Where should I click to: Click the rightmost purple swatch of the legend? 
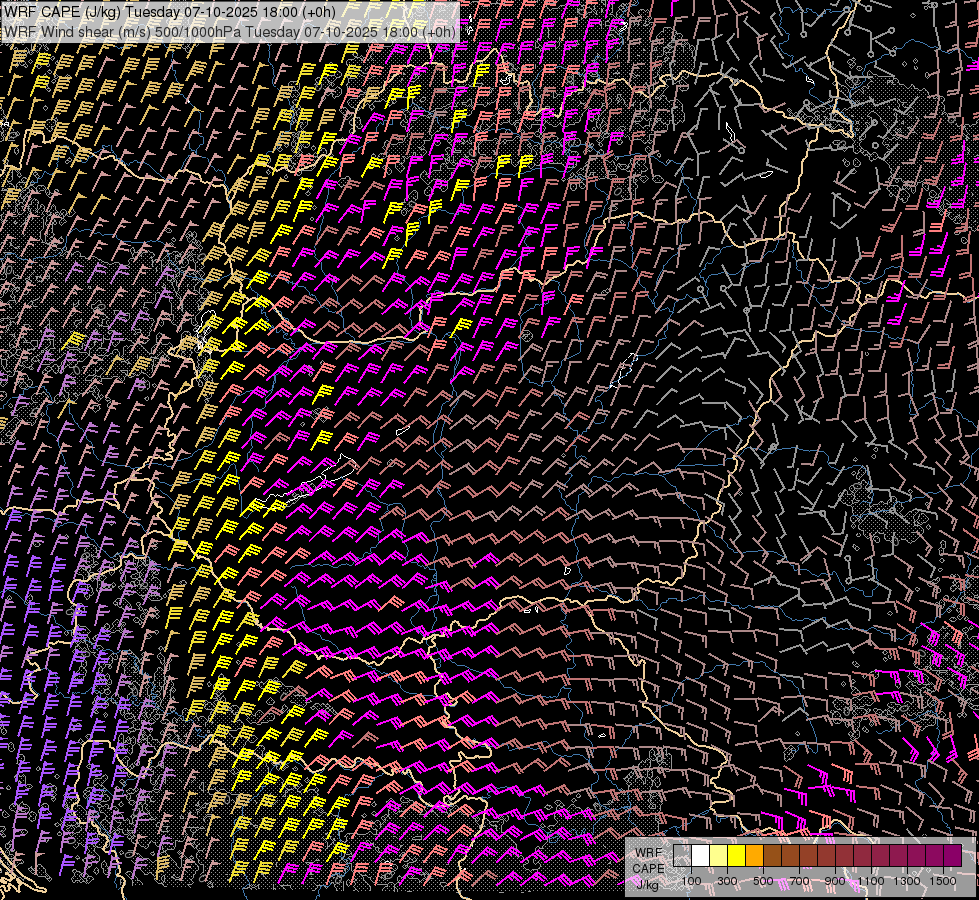coord(952,856)
